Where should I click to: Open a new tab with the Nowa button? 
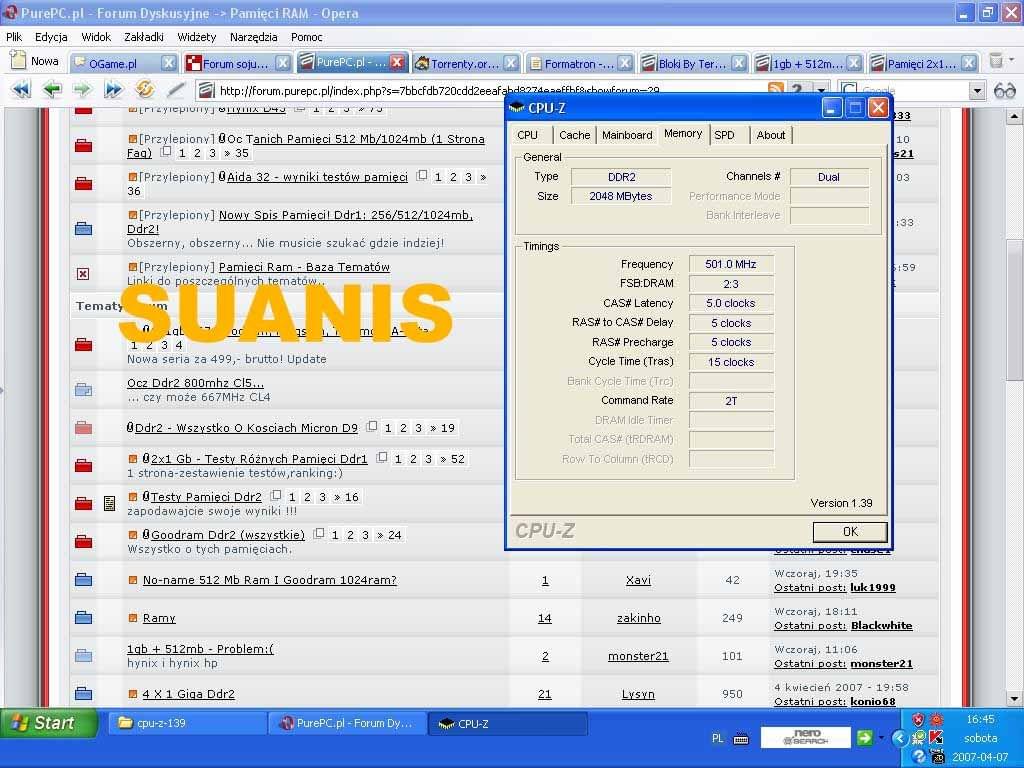tap(36, 61)
